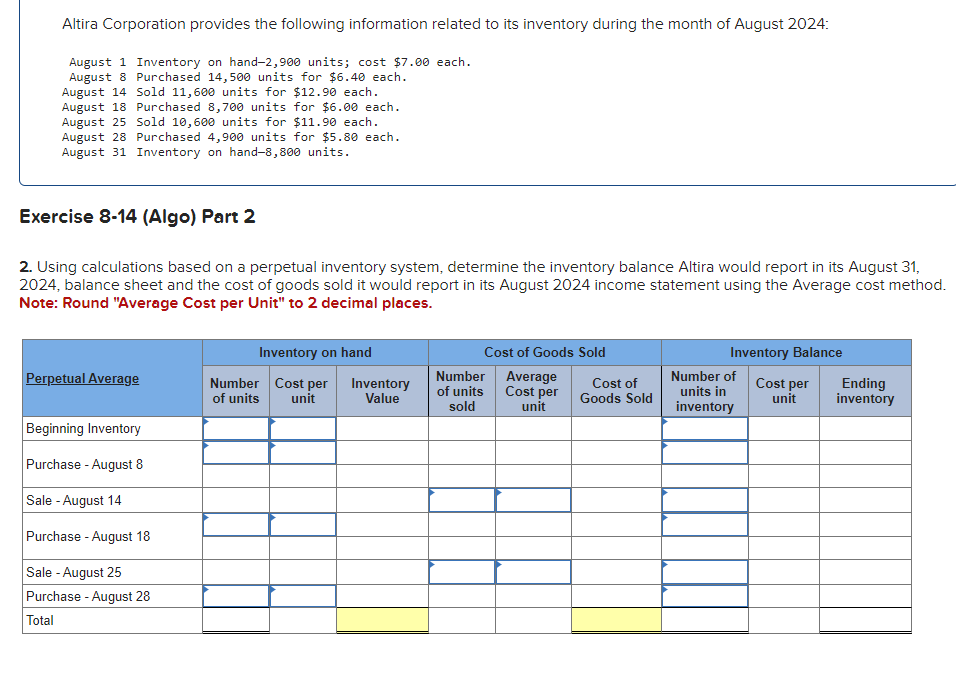Select Purchase August 28 cost per unit field
This screenshot has width=956, height=691.
302,596
